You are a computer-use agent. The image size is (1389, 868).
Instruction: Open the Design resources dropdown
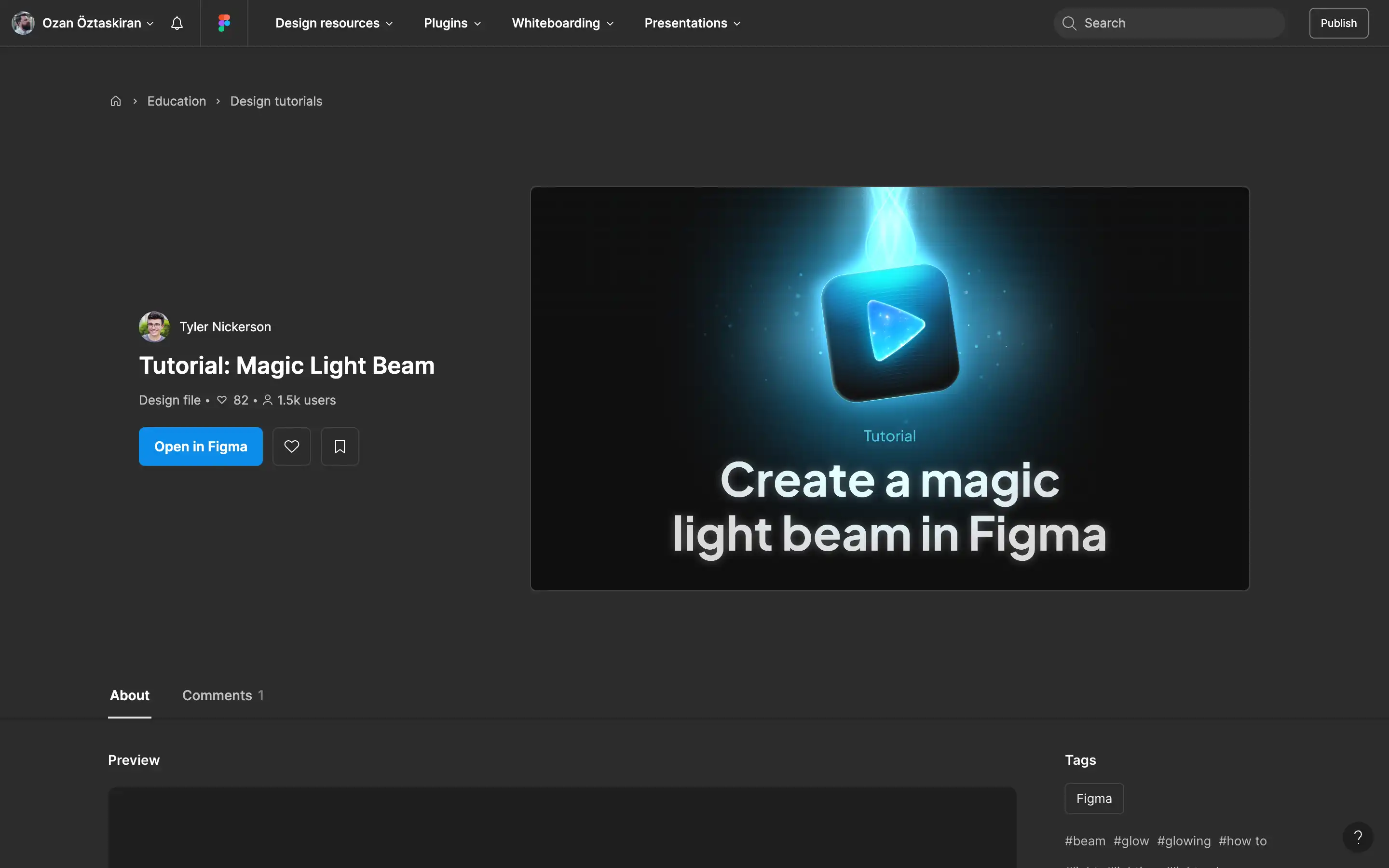pyautogui.click(x=334, y=23)
